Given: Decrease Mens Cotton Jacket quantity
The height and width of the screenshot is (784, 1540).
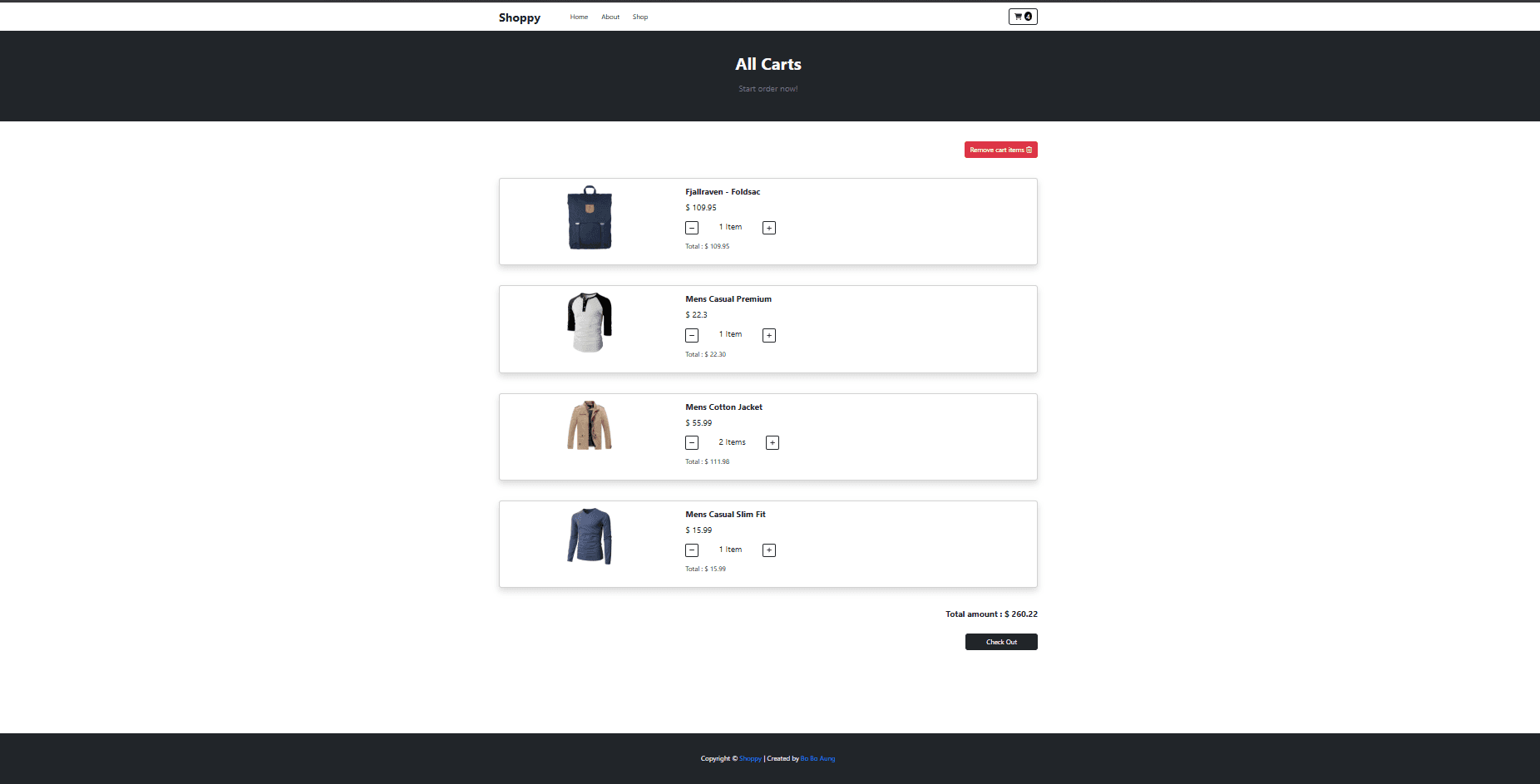Looking at the screenshot, I should [x=691, y=441].
